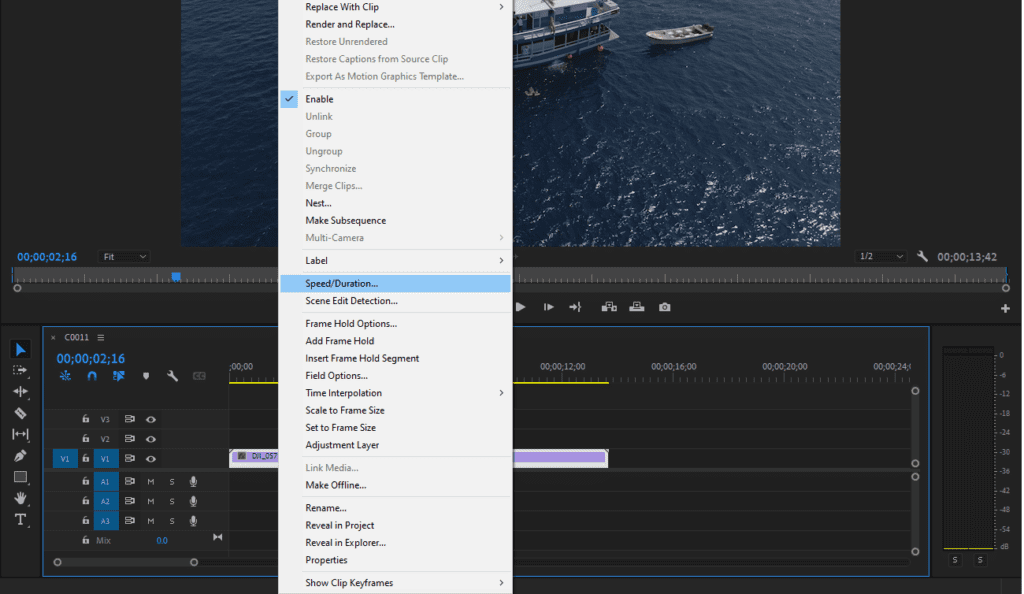Open the Fit zoom level dropdown
This screenshot has height=594, width=1024.
122,257
